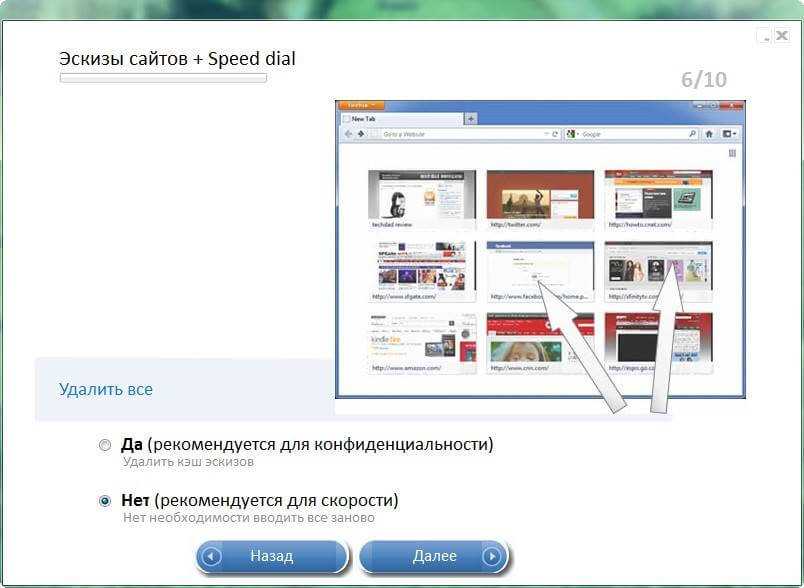Close the wizard window
The width and height of the screenshot is (804, 588).
click(781, 35)
